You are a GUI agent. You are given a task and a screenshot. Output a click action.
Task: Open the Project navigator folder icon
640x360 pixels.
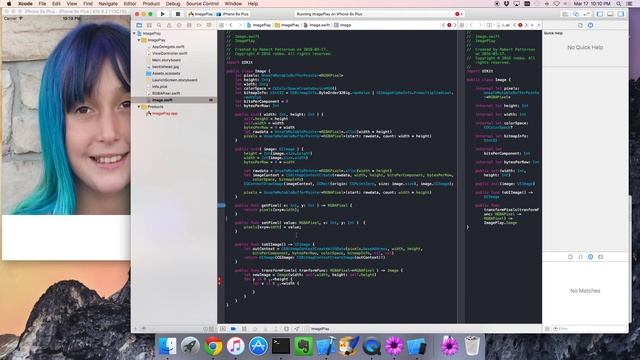click(139, 25)
